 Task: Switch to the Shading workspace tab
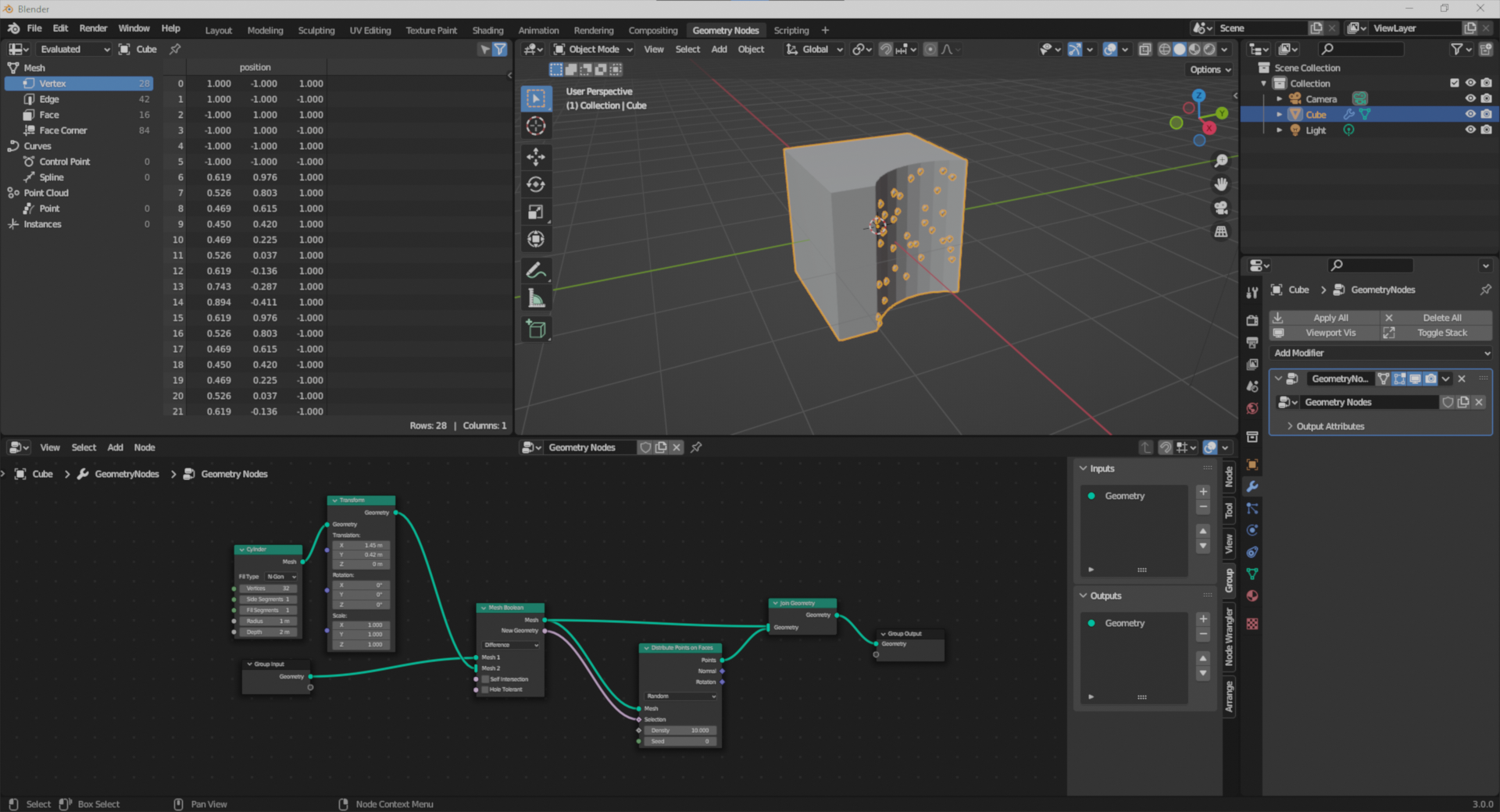tap(487, 30)
